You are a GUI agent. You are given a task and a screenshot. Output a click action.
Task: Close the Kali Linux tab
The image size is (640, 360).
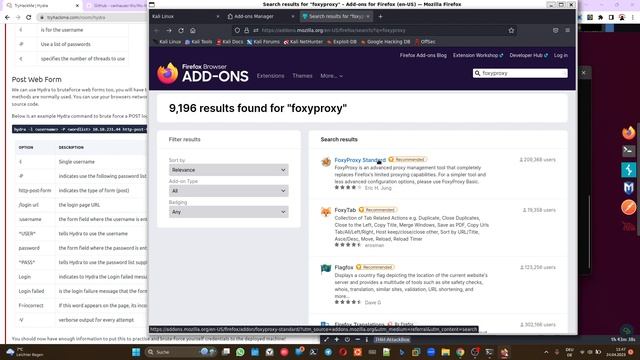click(x=218, y=16)
